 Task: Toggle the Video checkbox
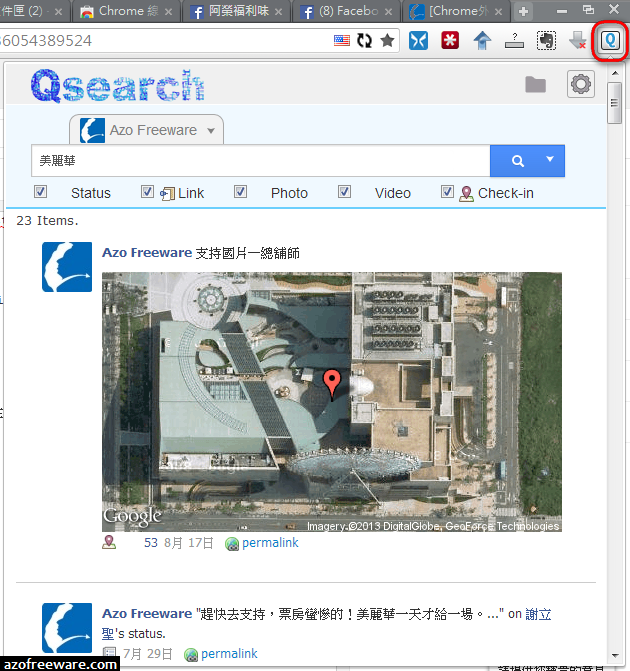pyautogui.click(x=345, y=192)
